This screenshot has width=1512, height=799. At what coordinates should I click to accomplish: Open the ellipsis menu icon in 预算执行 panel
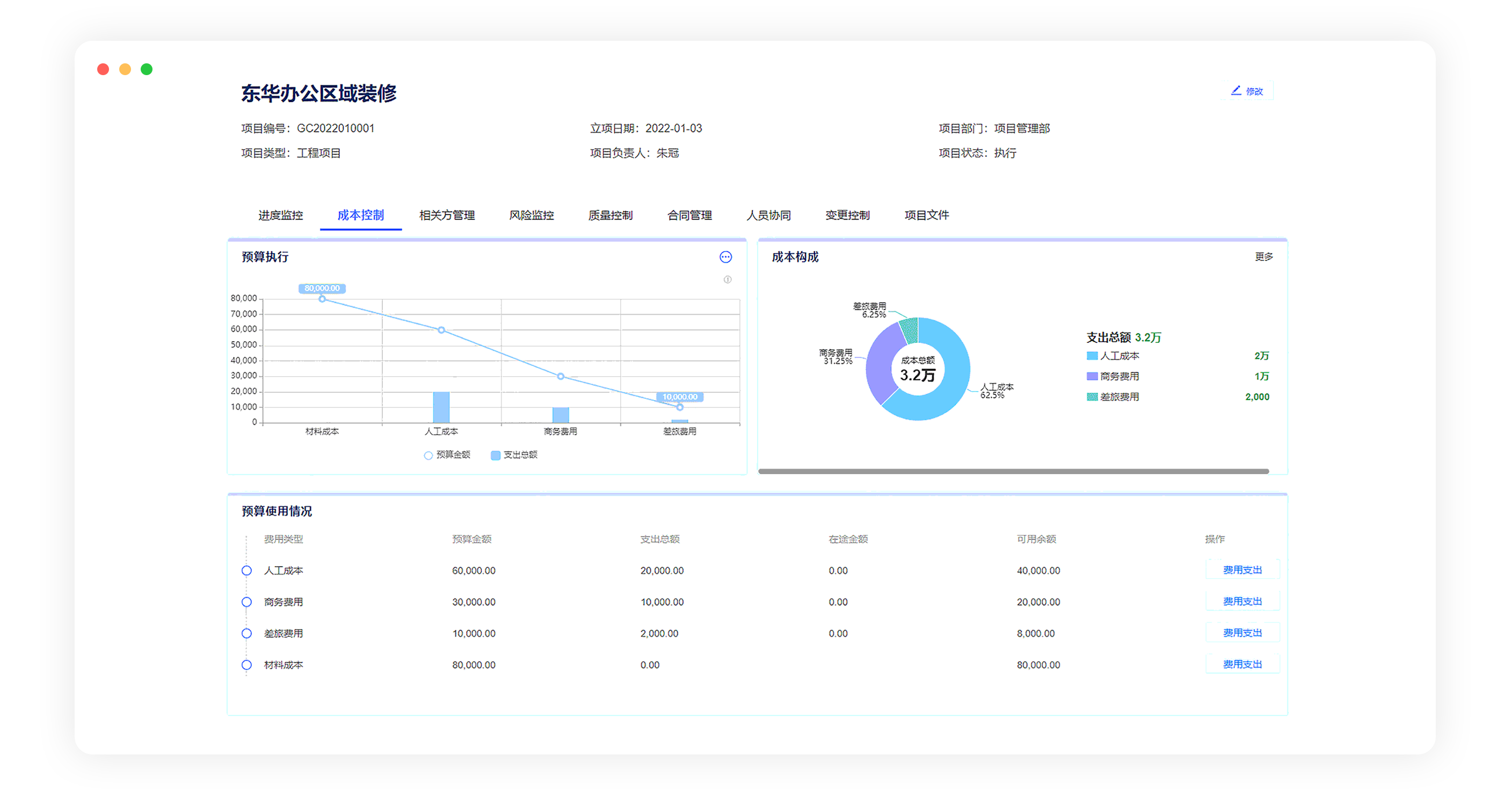tap(725, 257)
